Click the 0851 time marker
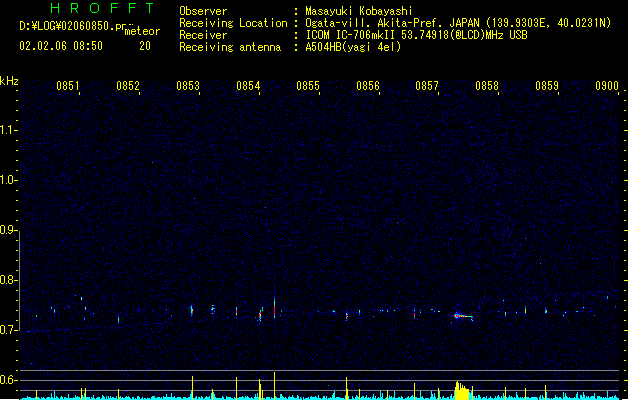 coord(67,86)
